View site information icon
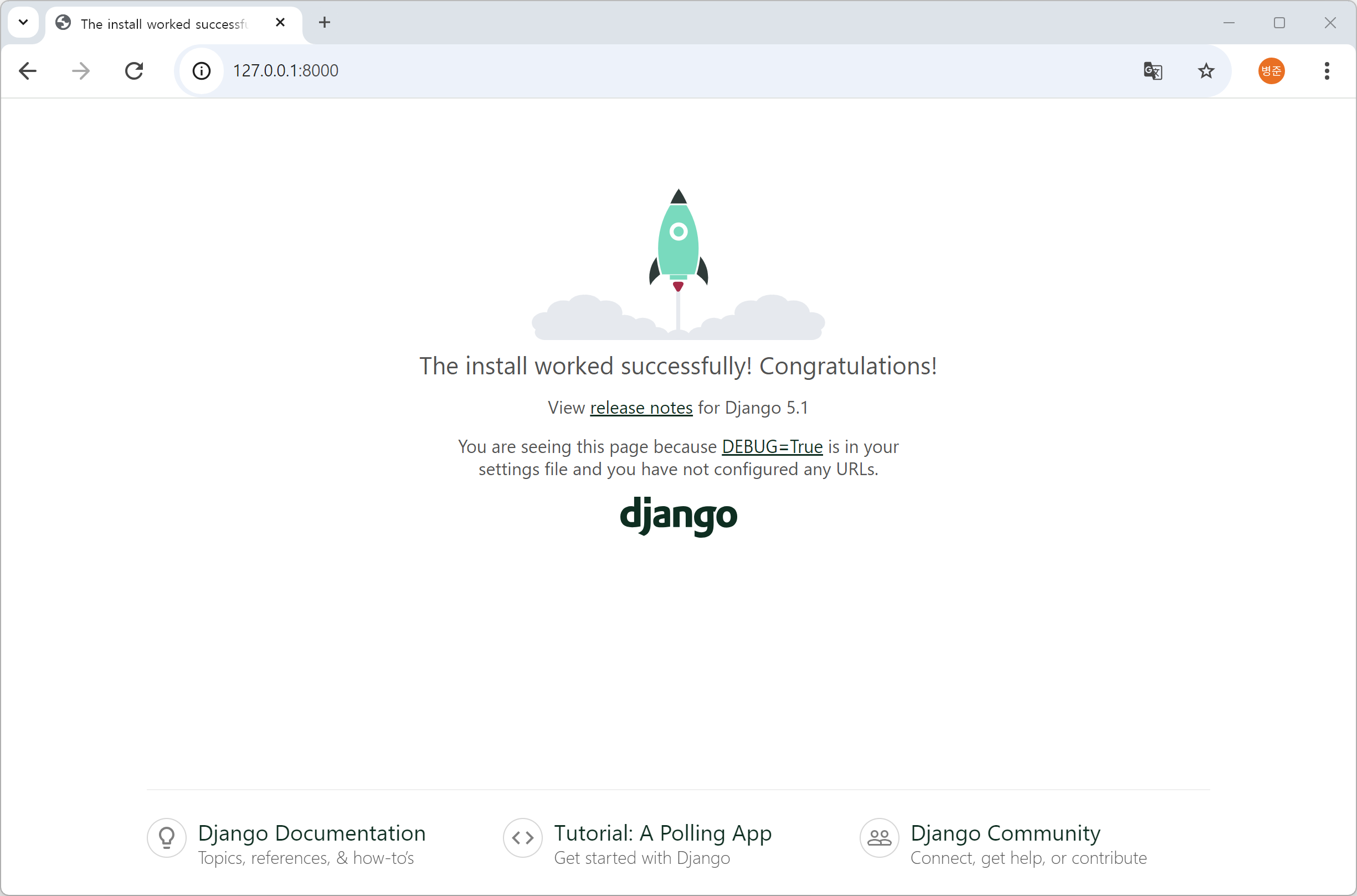1357x896 pixels. [x=201, y=71]
